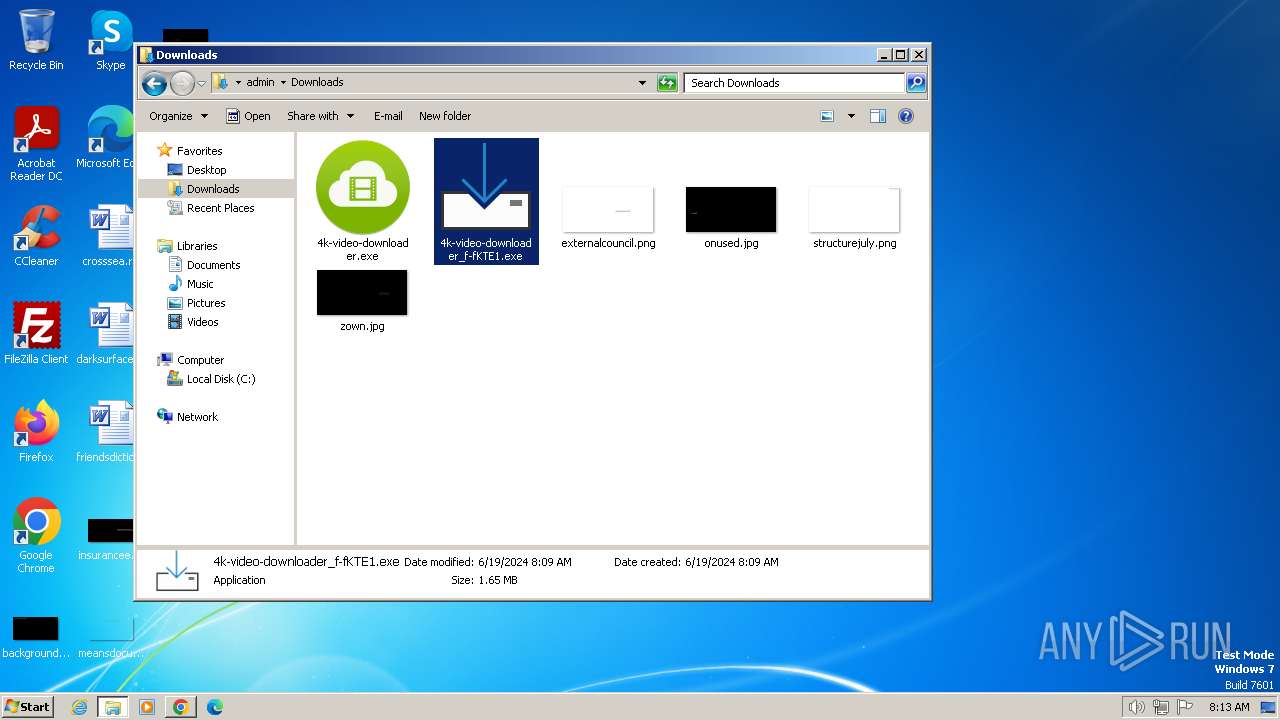Image resolution: width=1280 pixels, height=720 pixels.
Task: Select Libraries in navigation pane
Action: (197, 246)
